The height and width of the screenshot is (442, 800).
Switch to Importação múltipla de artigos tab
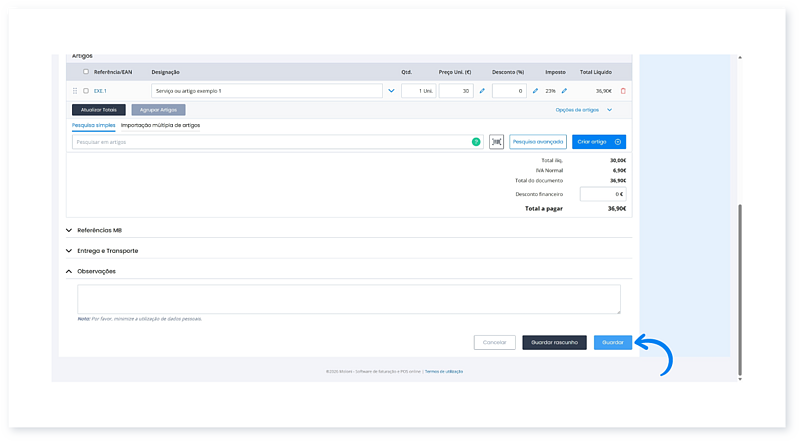click(x=160, y=125)
